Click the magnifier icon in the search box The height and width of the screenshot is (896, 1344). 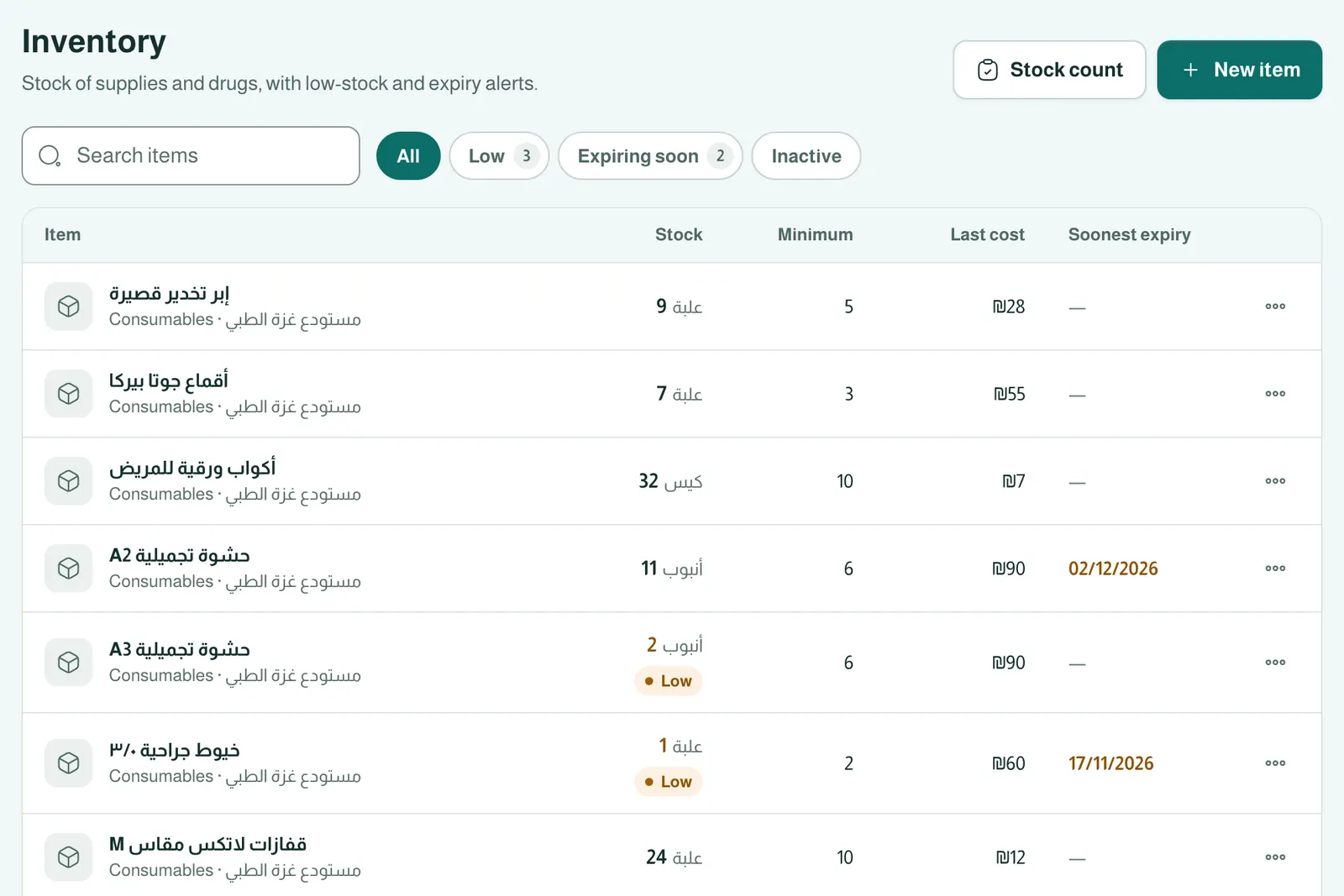50,155
